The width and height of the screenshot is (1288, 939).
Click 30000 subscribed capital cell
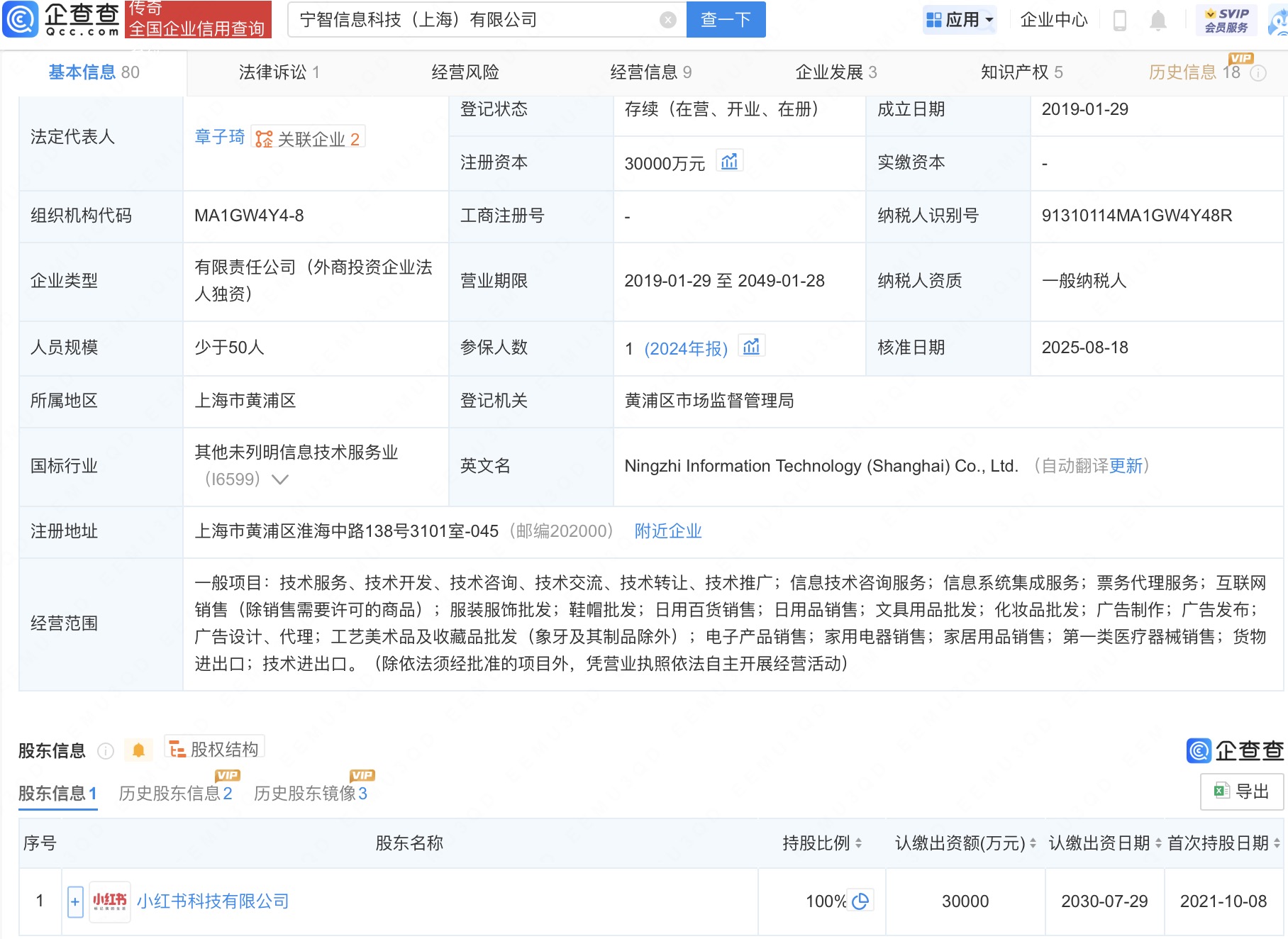pyautogui.click(x=965, y=901)
